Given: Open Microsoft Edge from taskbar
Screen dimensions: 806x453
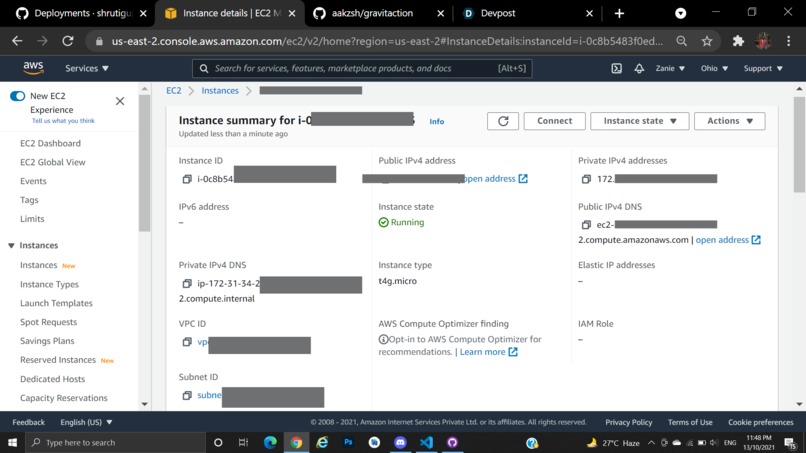Looking at the screenshot, I should 270,442.
